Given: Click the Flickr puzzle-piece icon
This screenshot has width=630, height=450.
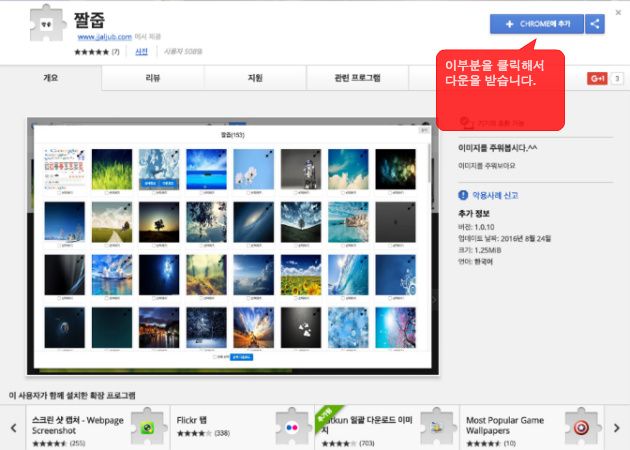Looking at the screenshot, I should point(292,427).
